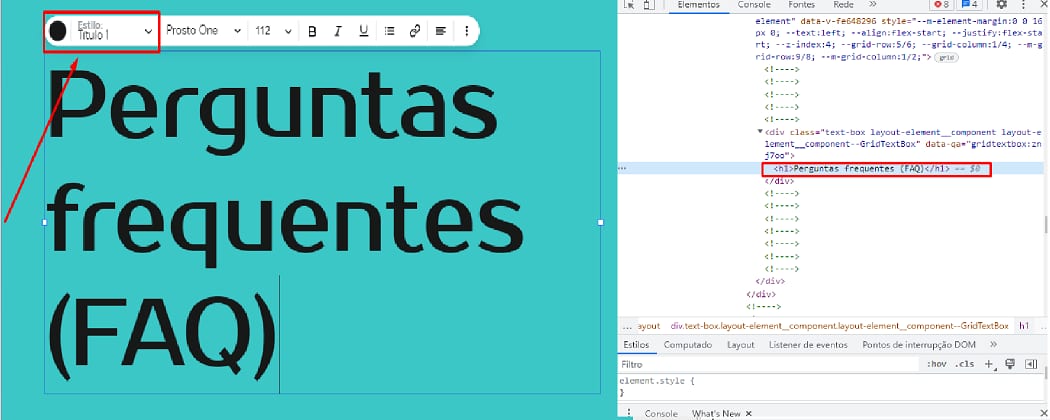The width and height of the screenshot is (1050, 420).
Task: Toggle the :hov element state panel
Action: click(936, 364)
